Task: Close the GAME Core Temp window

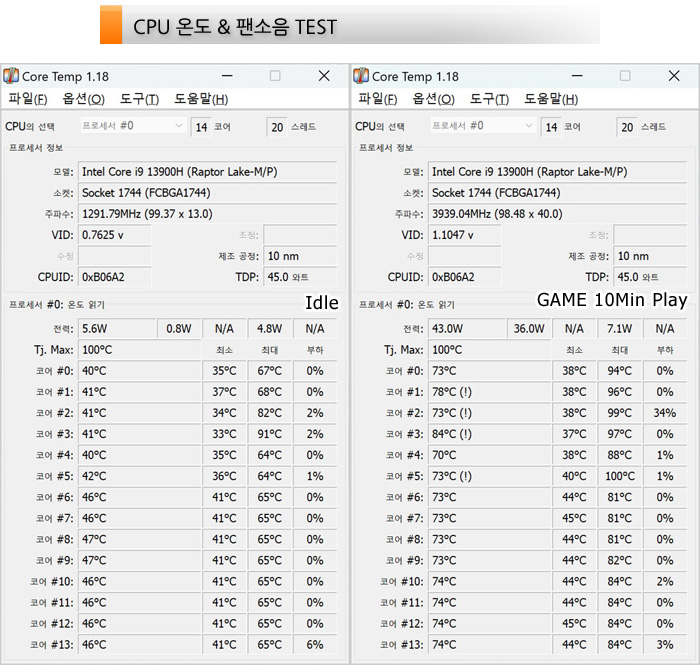Action: 674,76
